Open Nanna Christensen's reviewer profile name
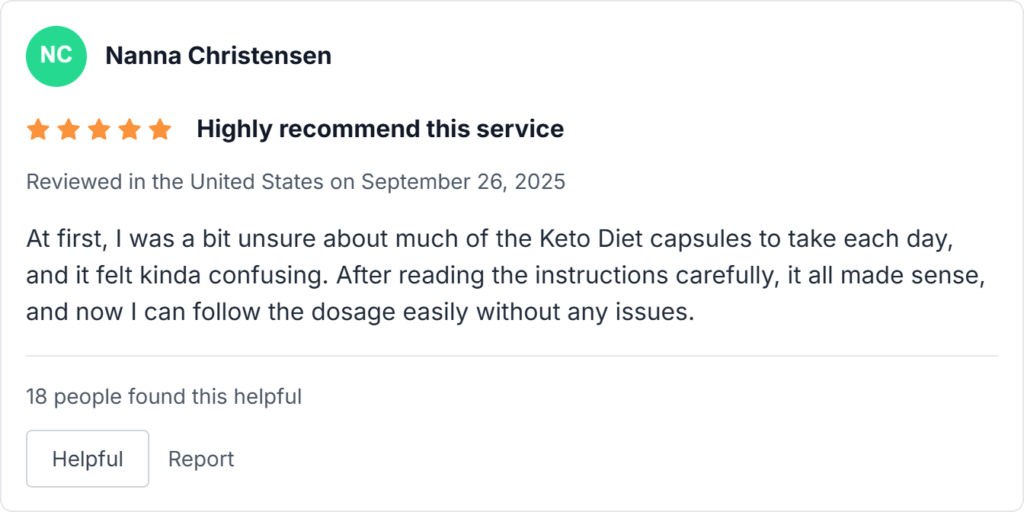The image size is (1024, 512). tap(218, 56)
